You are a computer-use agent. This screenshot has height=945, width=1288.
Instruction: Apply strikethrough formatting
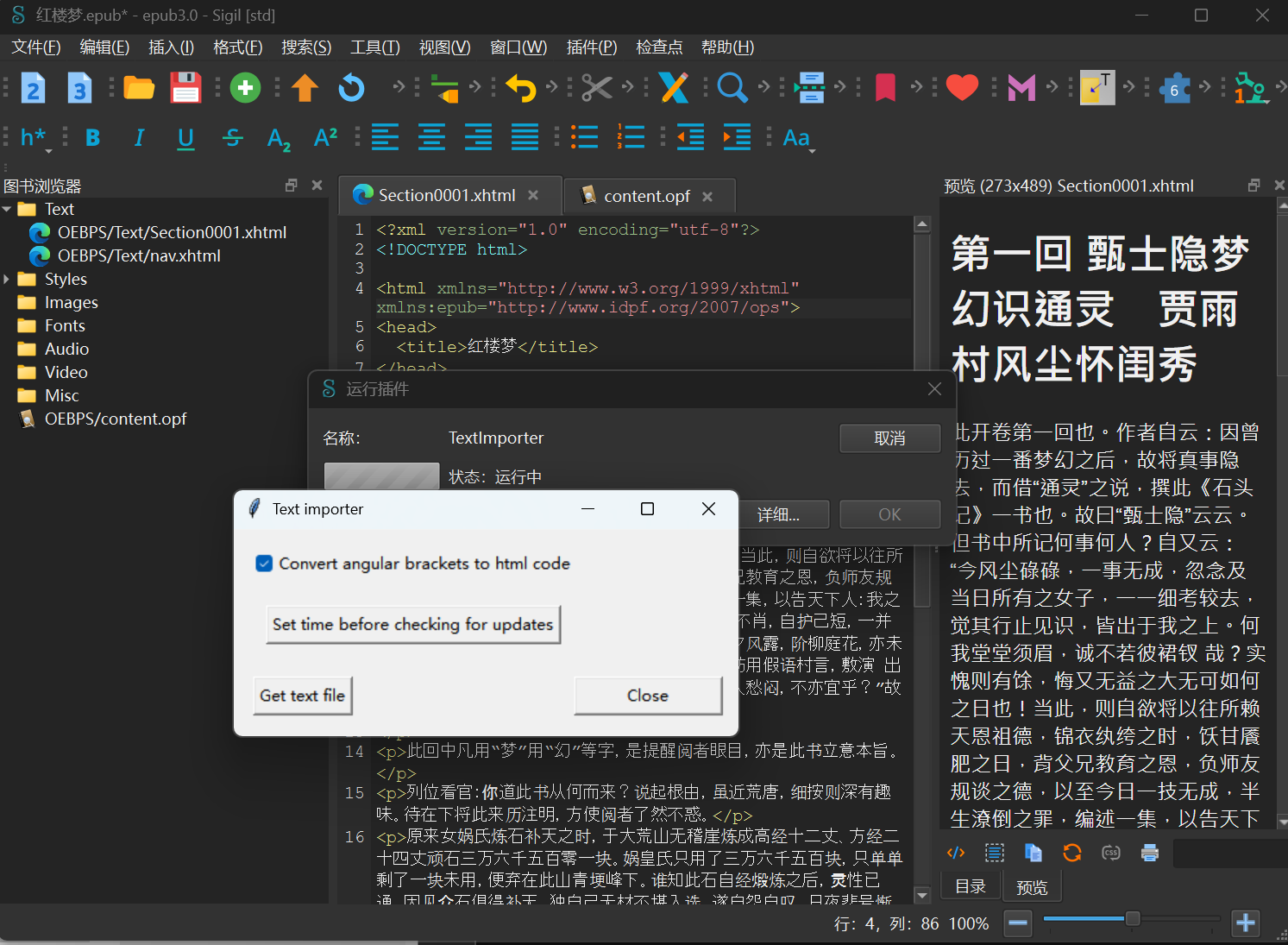click(232, 137)
